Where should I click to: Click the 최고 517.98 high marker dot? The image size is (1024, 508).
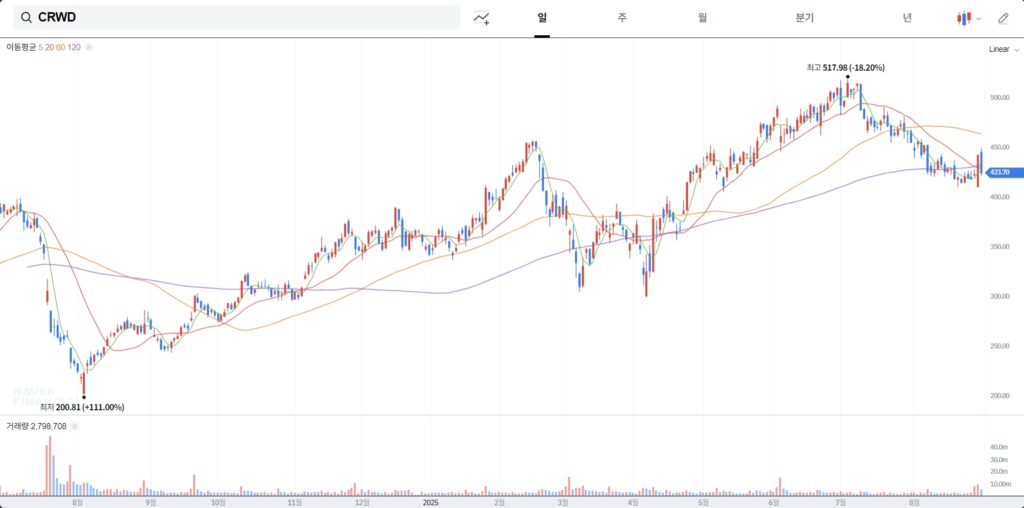tap(848, 76)
